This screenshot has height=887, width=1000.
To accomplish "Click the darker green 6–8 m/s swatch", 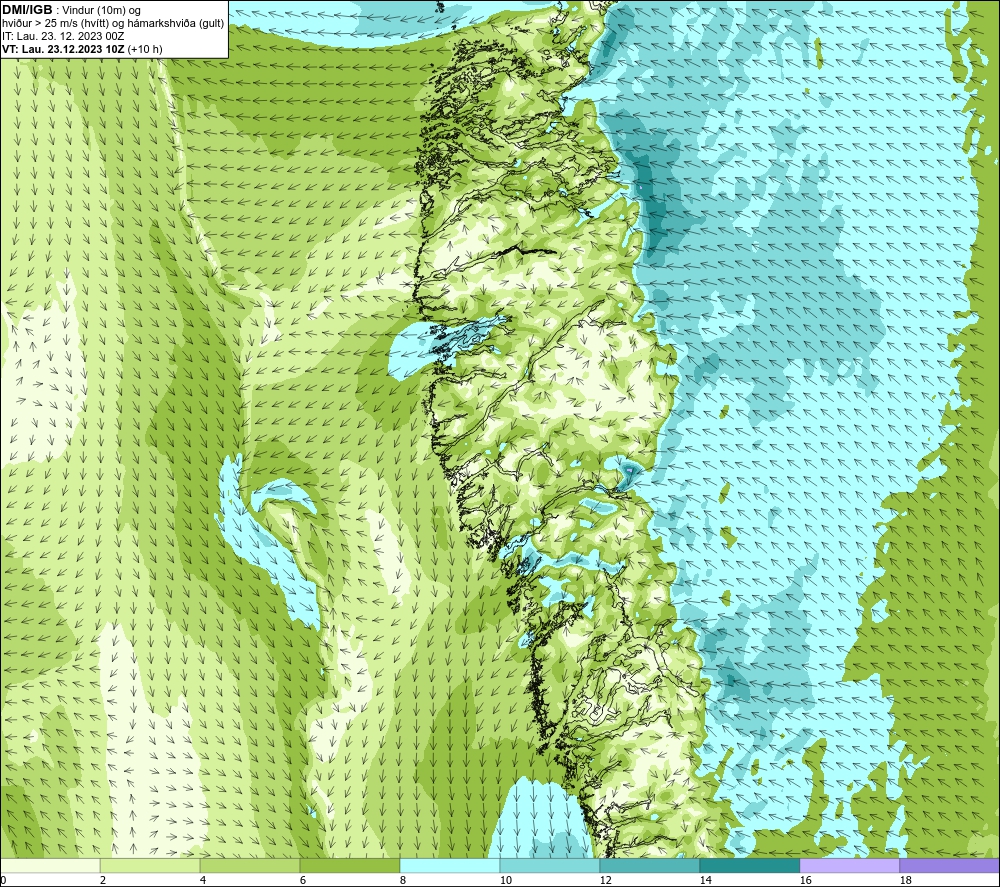I will pos(349,865).
